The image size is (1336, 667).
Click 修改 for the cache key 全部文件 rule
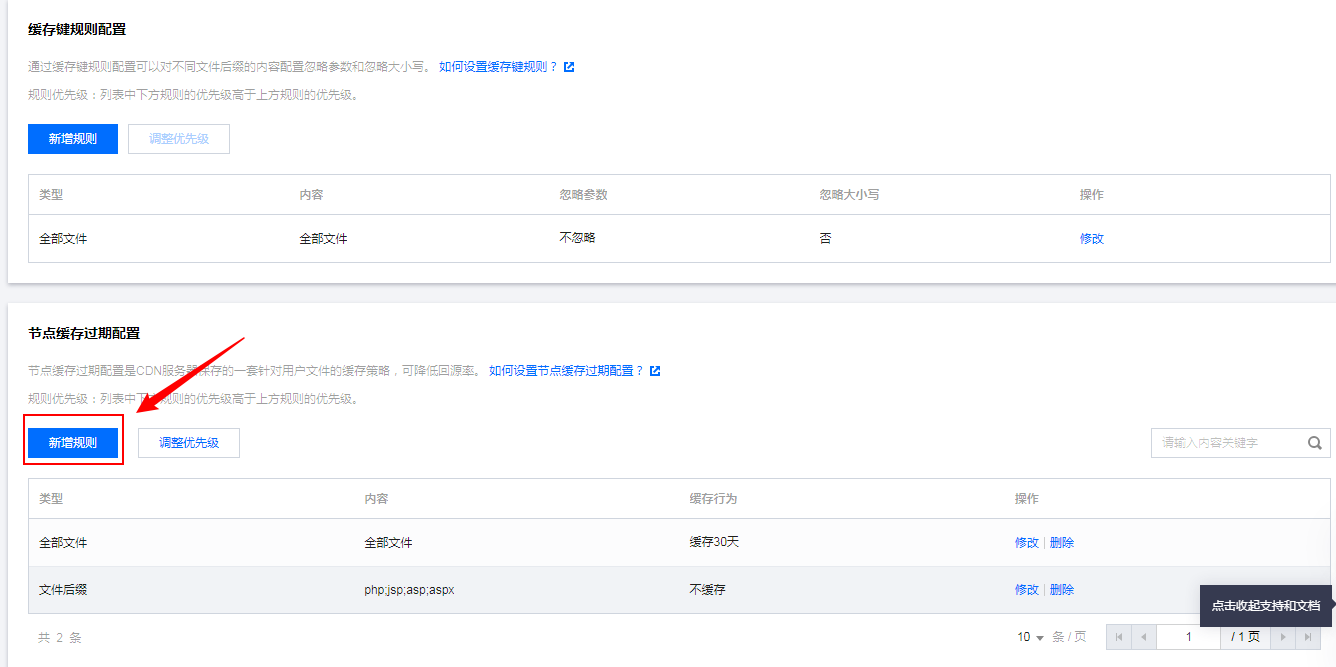1091,238
